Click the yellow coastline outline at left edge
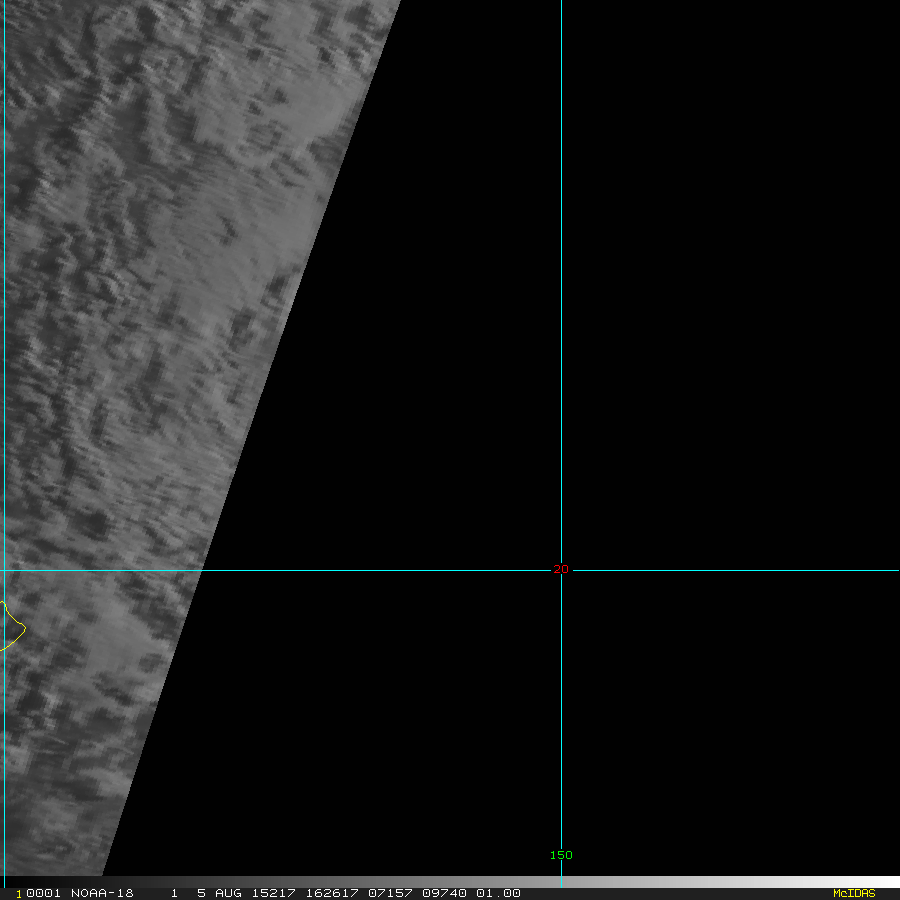The image size is (900, 900). (x=18, y=630)
